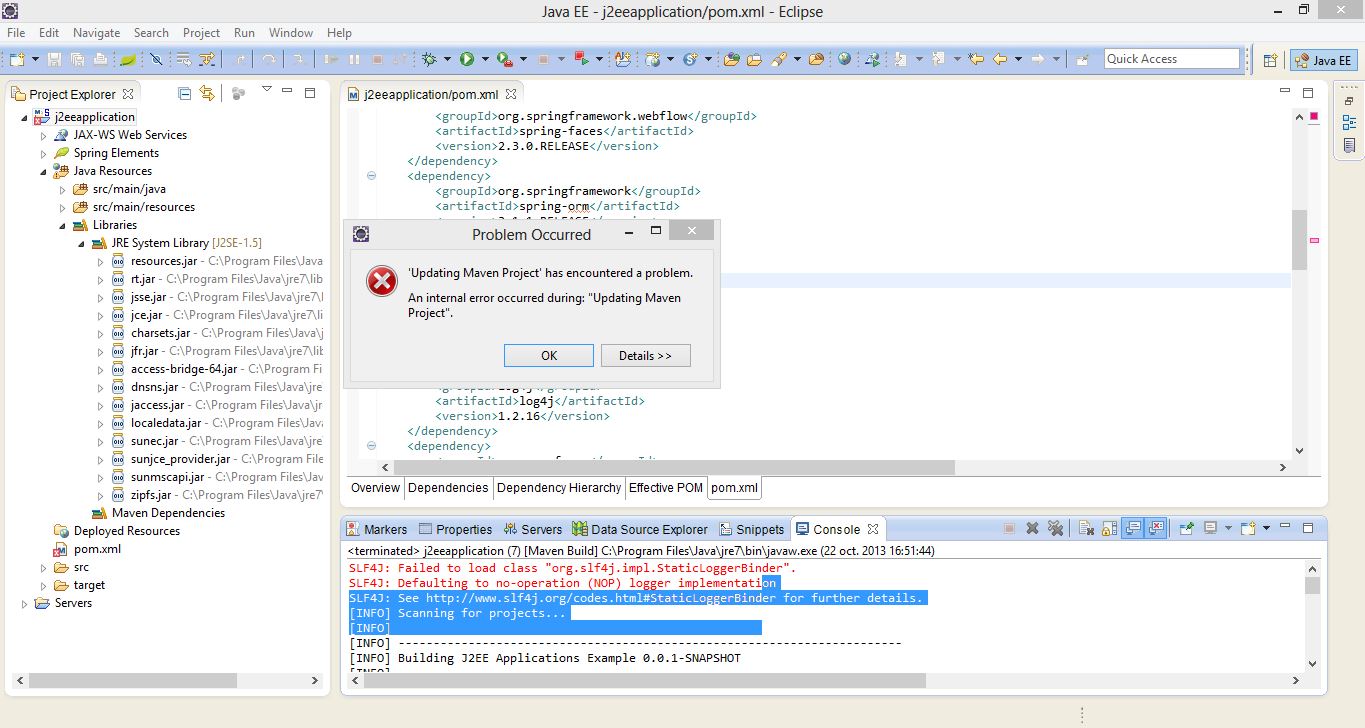1365x728 pixels.
Task: Click the New file wizard toolbar icon
Action: [x=17, y=59]
